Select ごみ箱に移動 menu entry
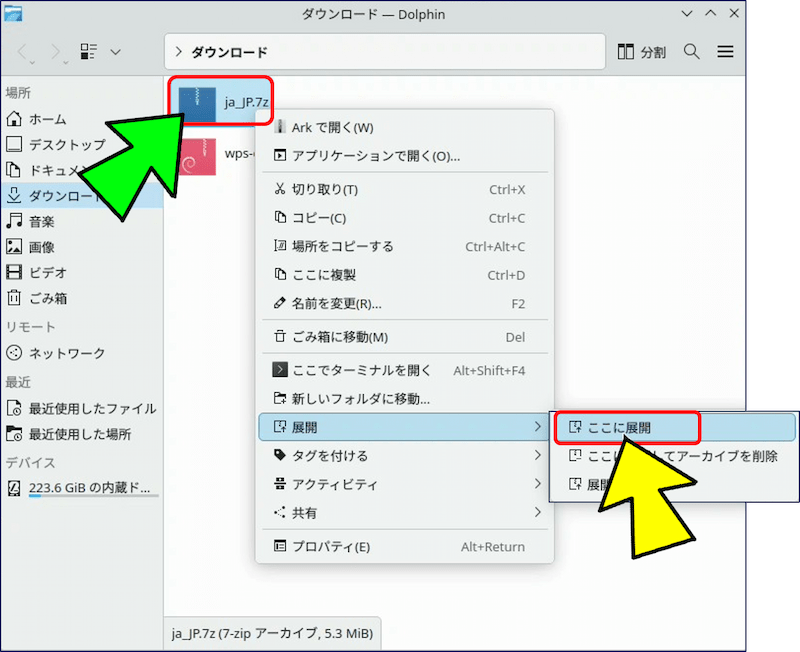 339,337
